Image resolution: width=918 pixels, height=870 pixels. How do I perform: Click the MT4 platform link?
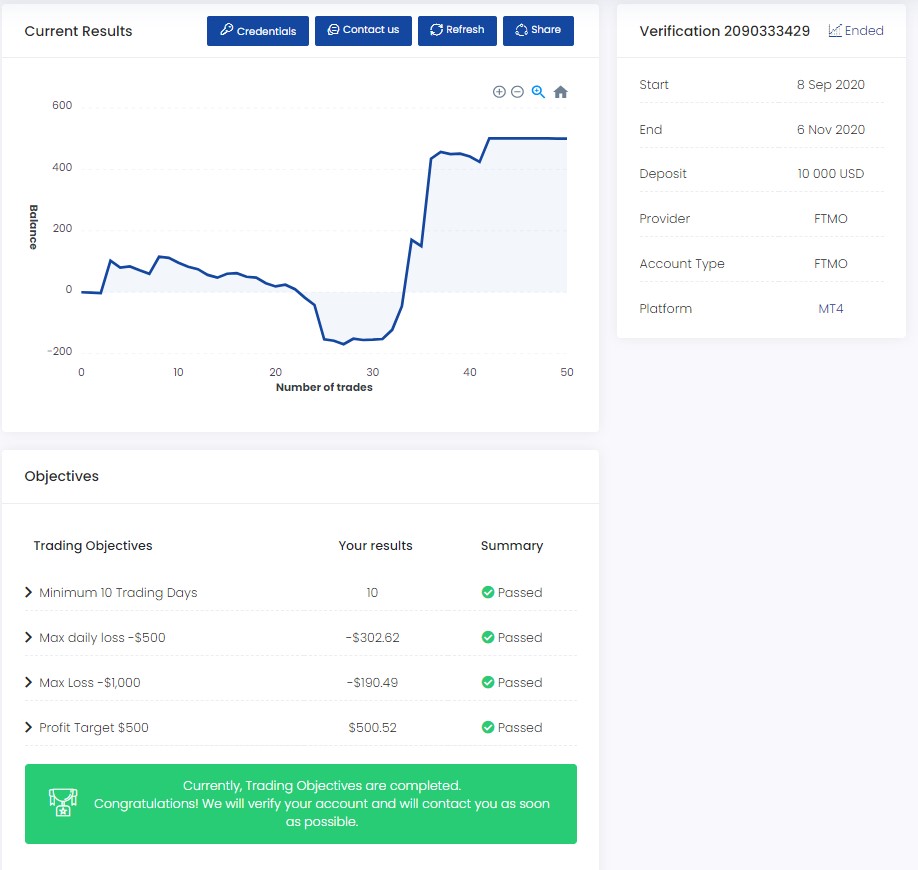(x=830, y=309)
